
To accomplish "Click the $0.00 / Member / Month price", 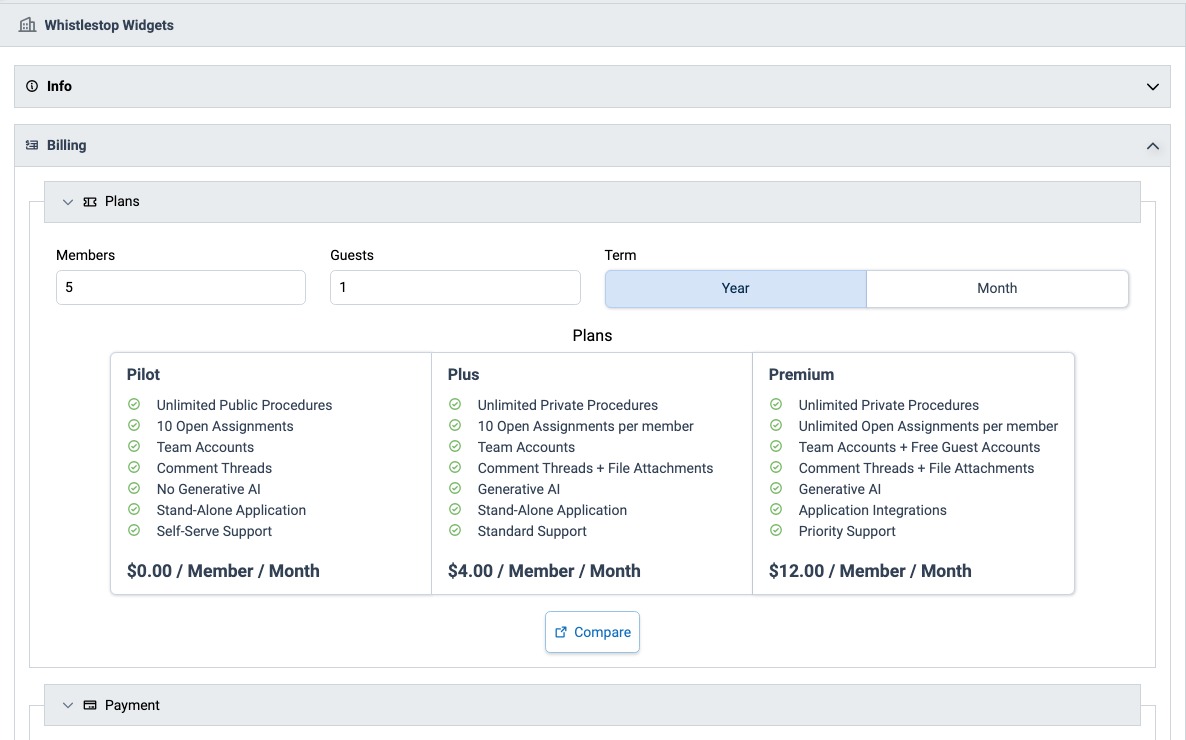I will (x=223, y=571).
